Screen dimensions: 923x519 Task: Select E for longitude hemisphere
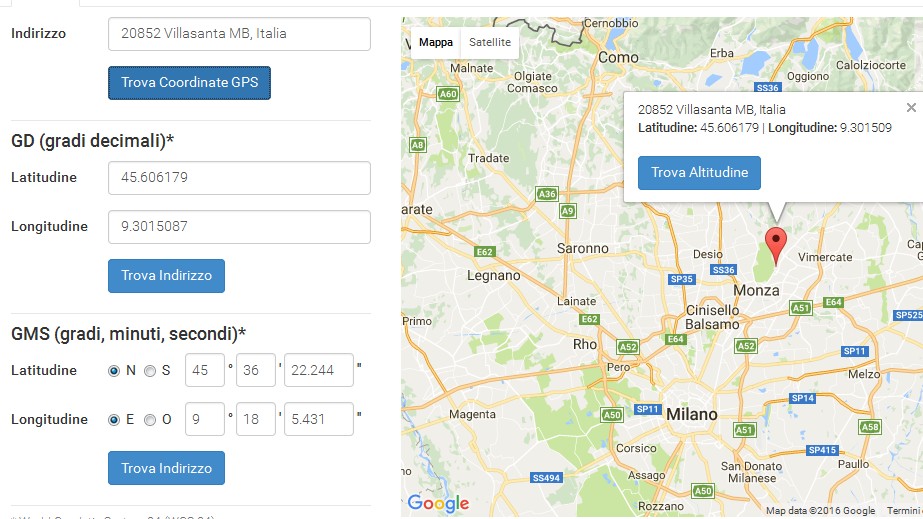(x=114, y=420)
